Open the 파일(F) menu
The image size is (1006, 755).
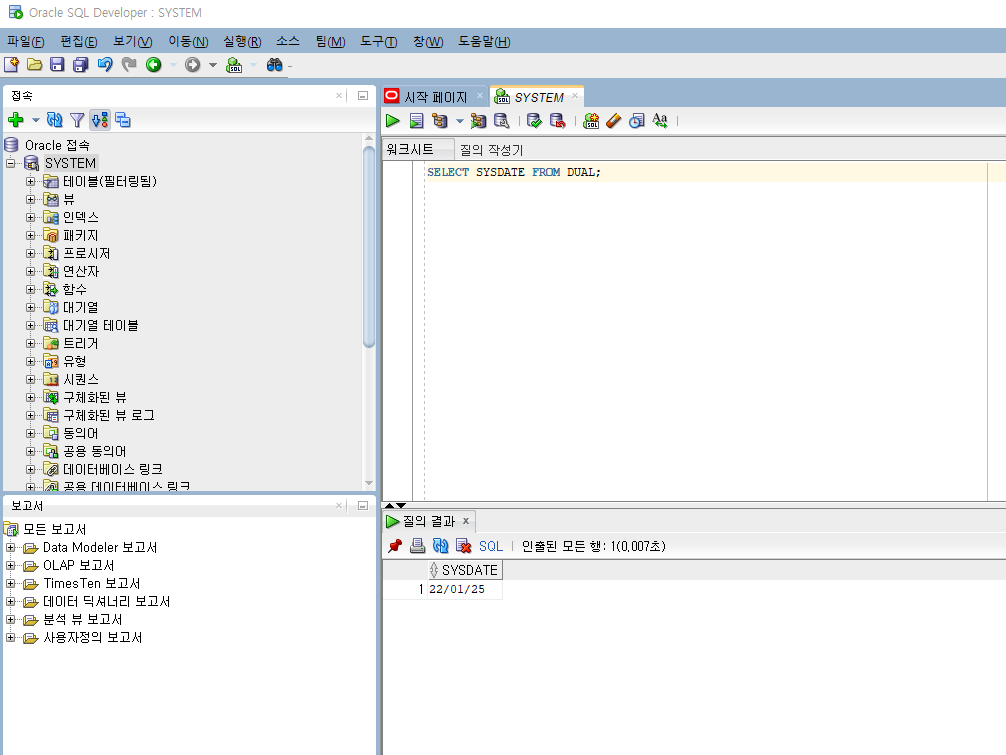(x=26, y=42)
